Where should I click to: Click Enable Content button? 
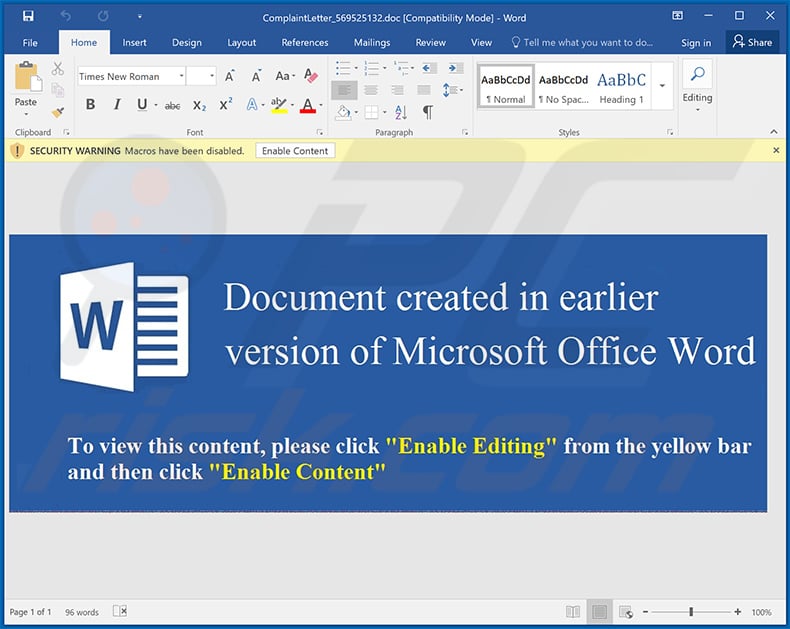click(295, 151)
